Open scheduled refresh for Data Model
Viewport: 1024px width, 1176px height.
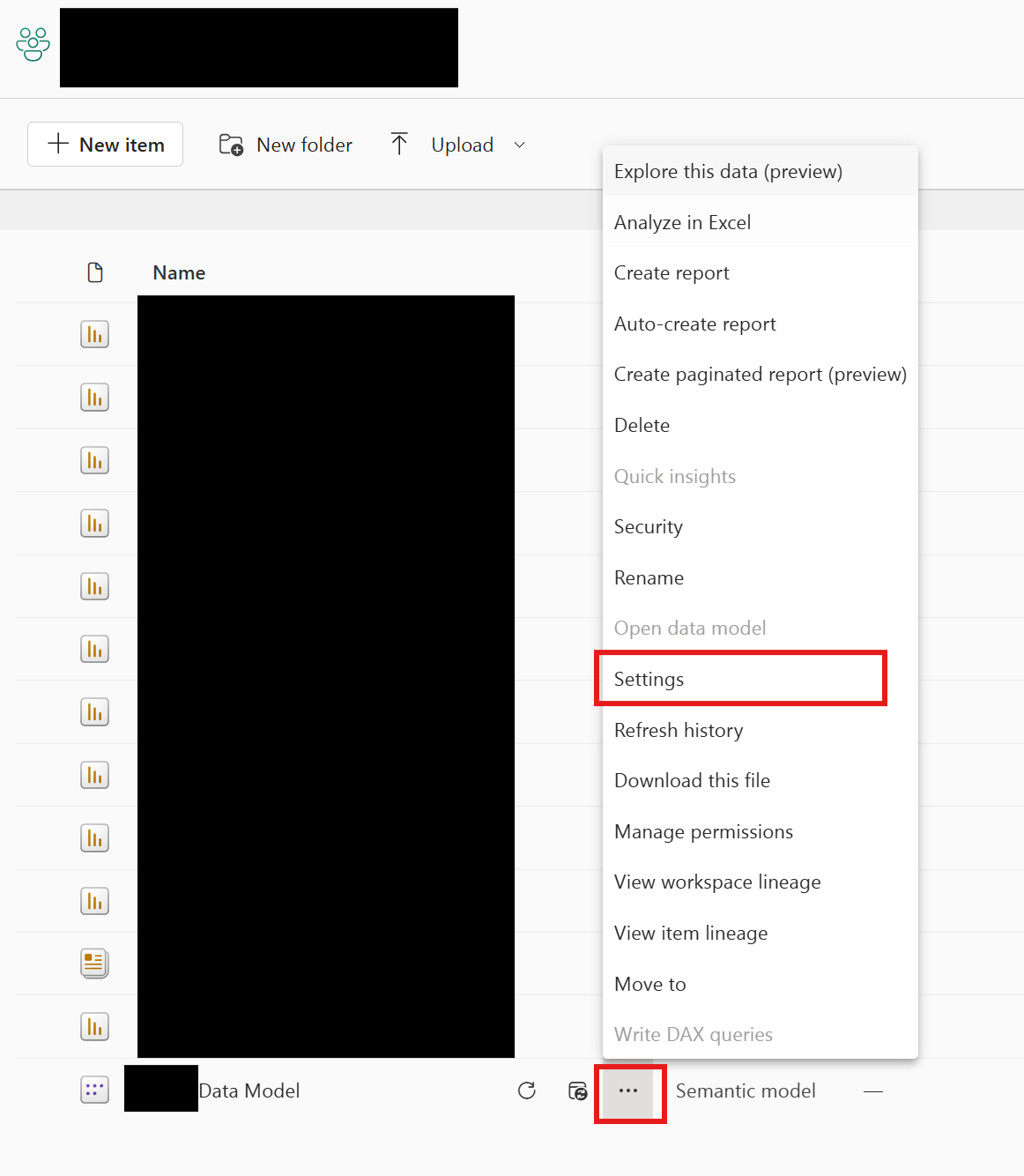(577, 1091)
